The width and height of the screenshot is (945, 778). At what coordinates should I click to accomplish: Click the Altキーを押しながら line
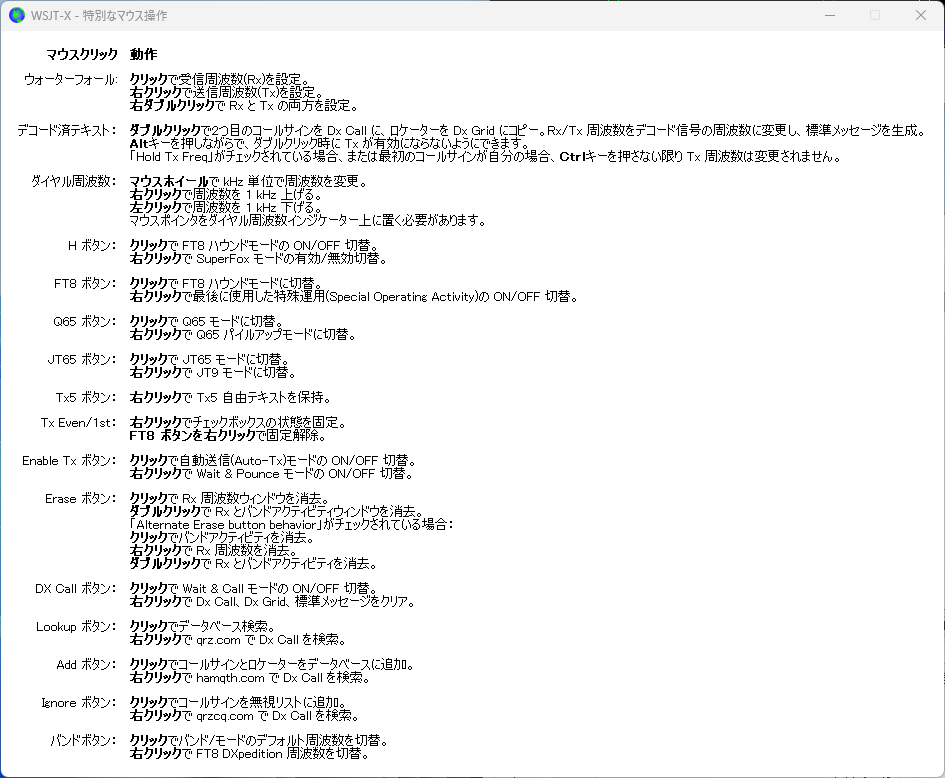click(x=330, y=143)
